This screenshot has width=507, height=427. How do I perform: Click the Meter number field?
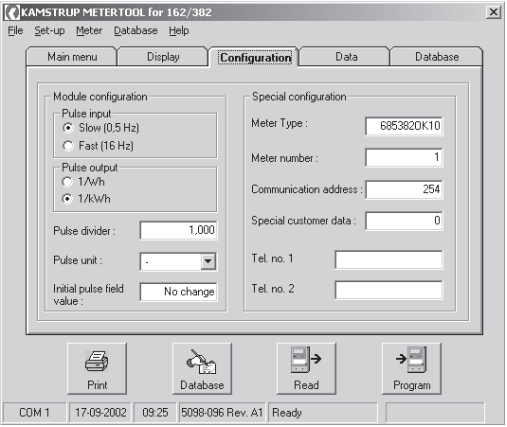[x=404, y=157]
